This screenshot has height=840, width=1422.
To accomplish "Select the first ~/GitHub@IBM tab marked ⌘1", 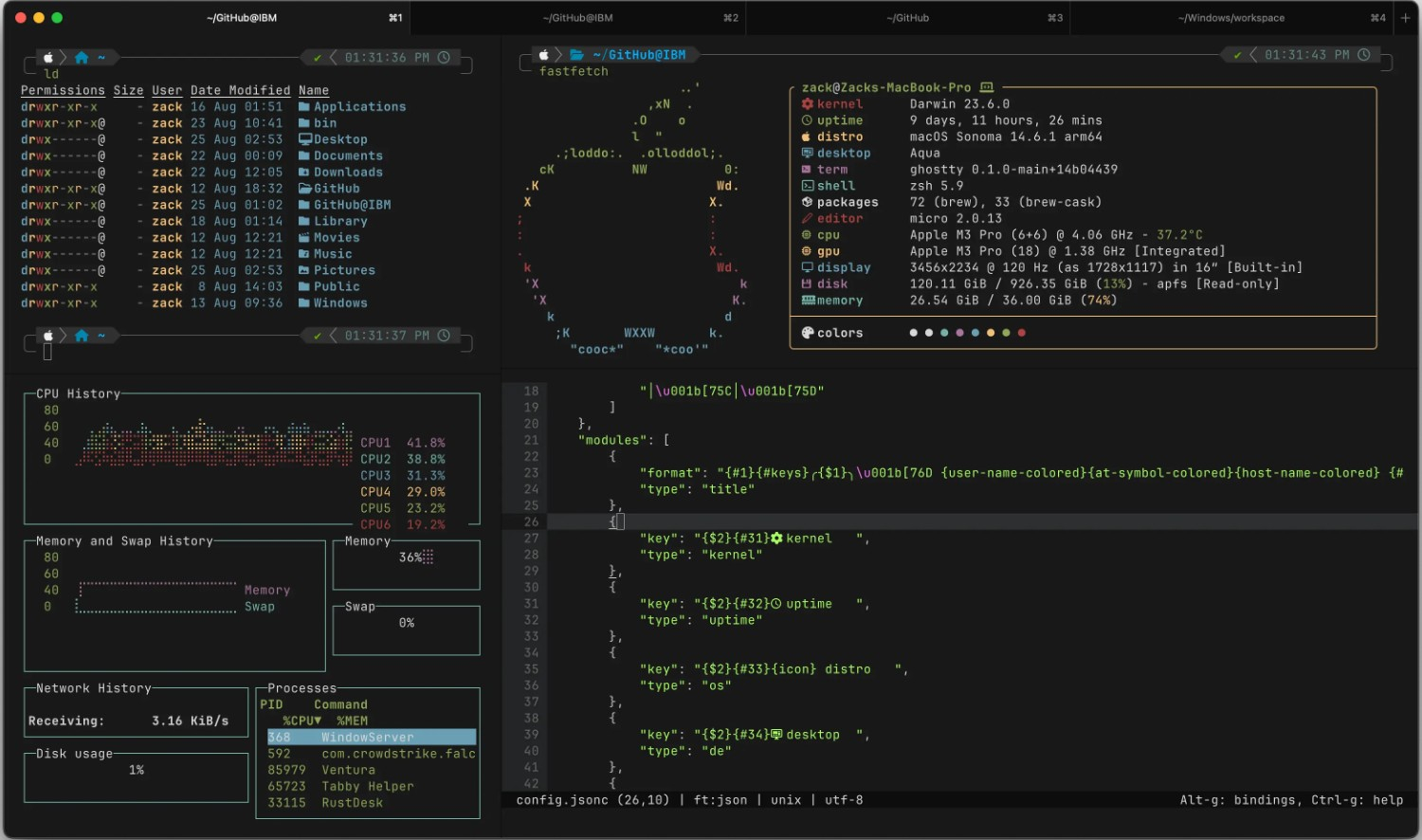I will pyautogui.click(x=242, y=18).
